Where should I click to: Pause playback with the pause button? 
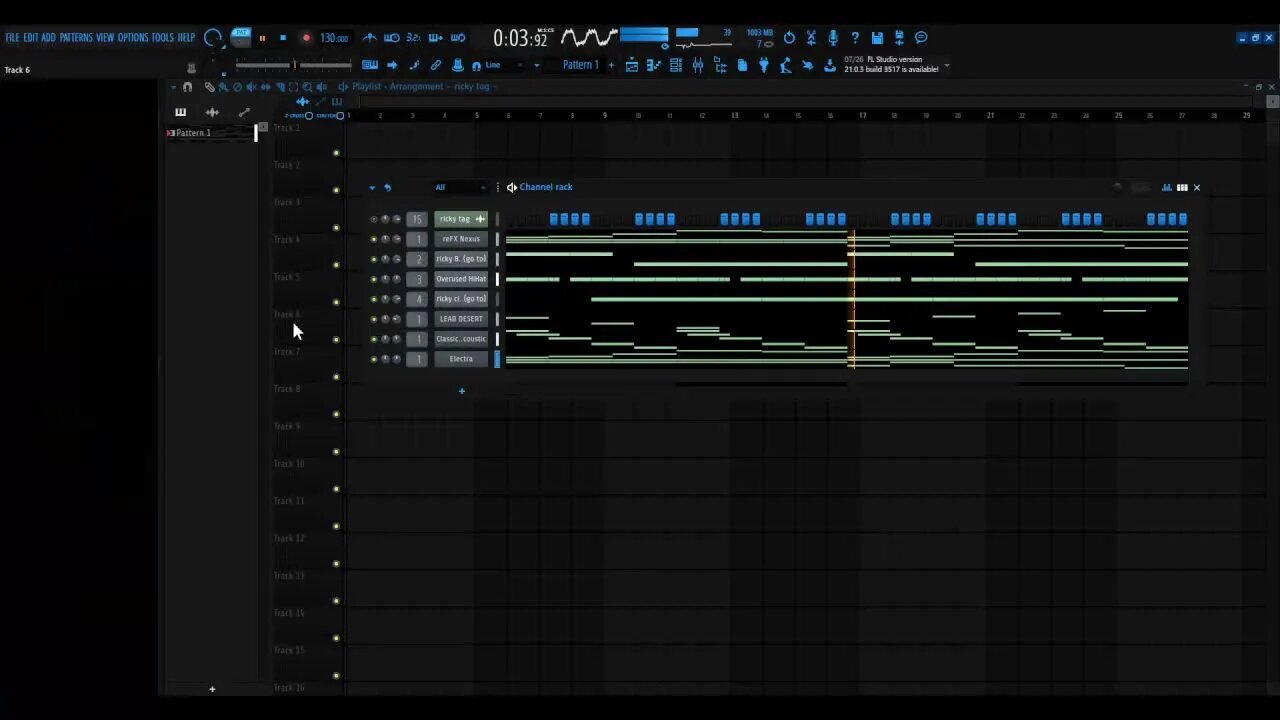[262, 38]
